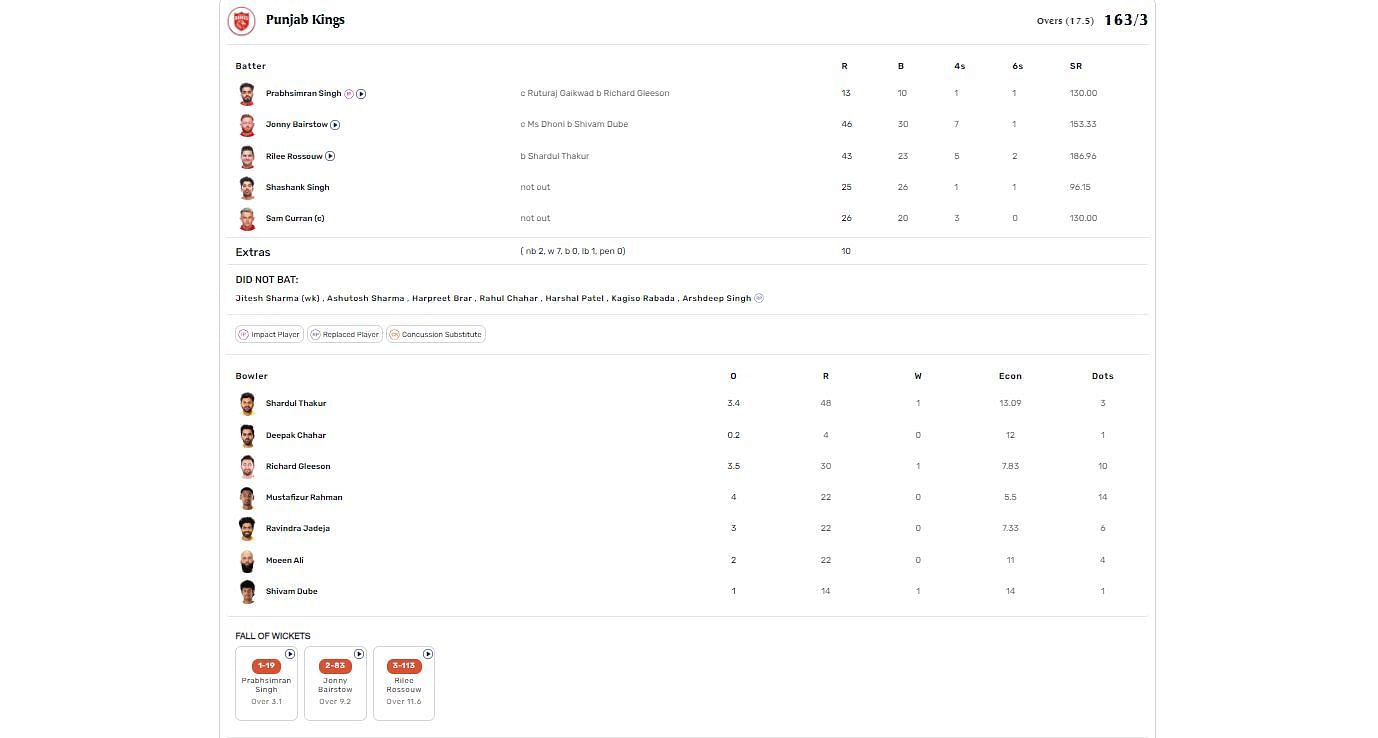Click the Punjab Kings team logo

pyautogui.click(x=241, y=21)
